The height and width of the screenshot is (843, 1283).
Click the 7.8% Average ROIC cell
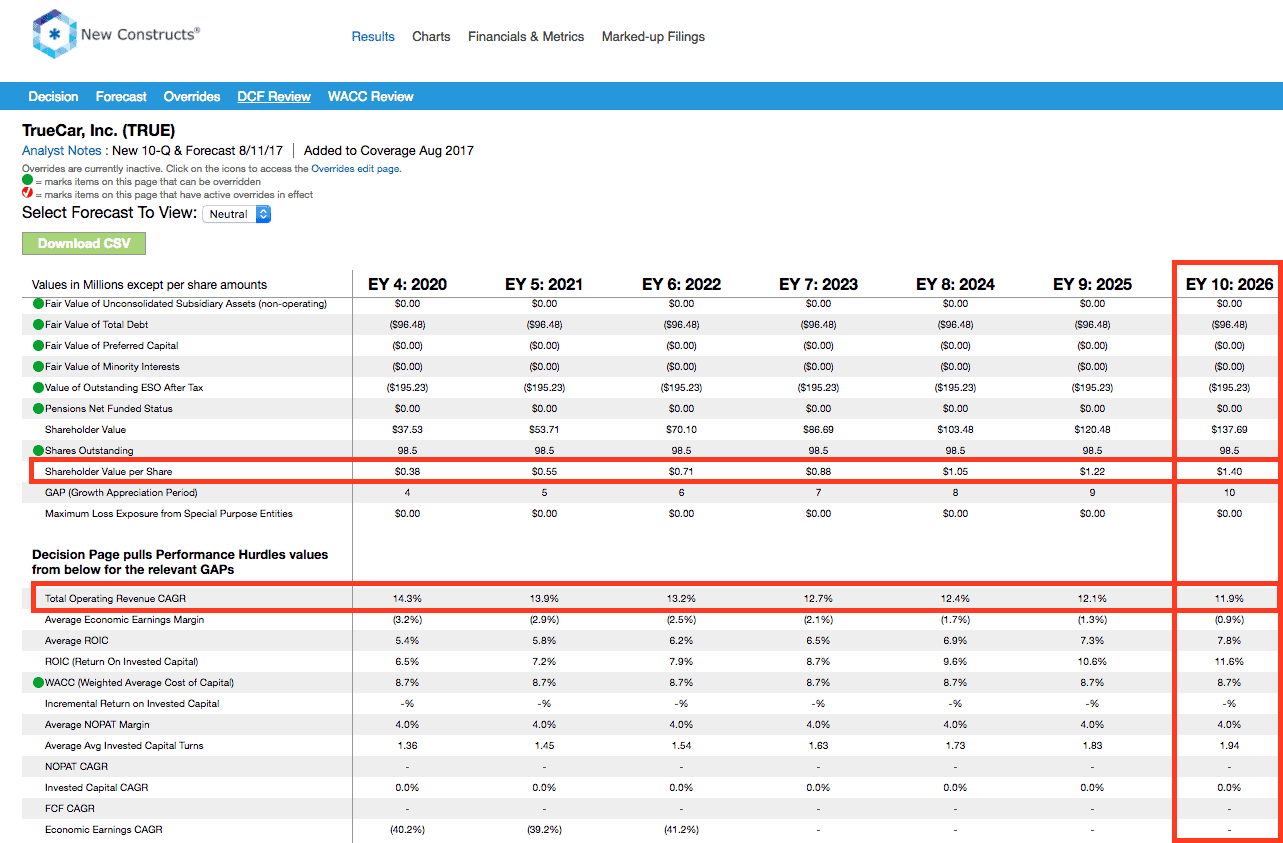[x=1229, y=641]
